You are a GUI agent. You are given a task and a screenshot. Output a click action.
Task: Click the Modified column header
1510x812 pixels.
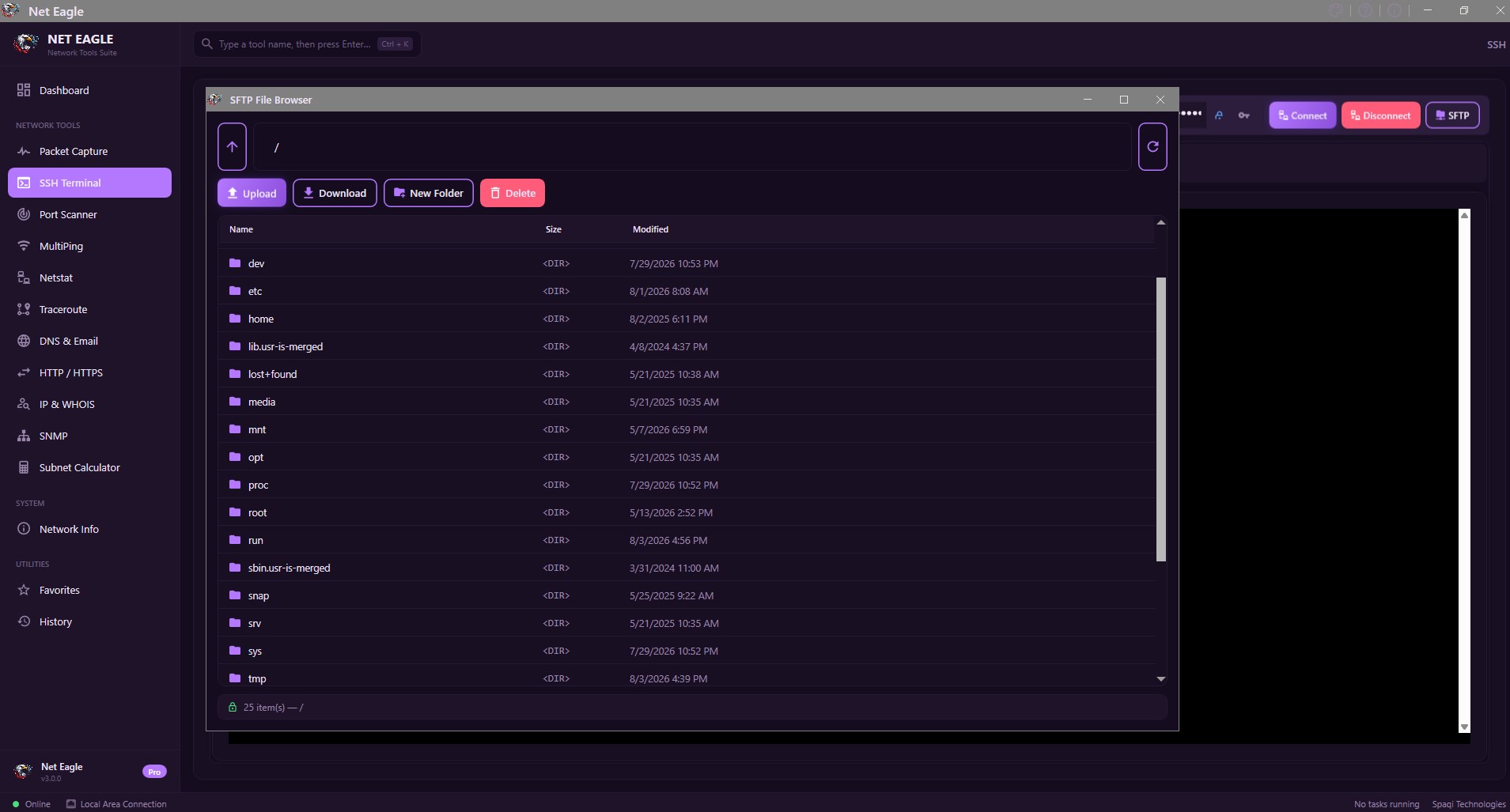[x=650, y=229]
